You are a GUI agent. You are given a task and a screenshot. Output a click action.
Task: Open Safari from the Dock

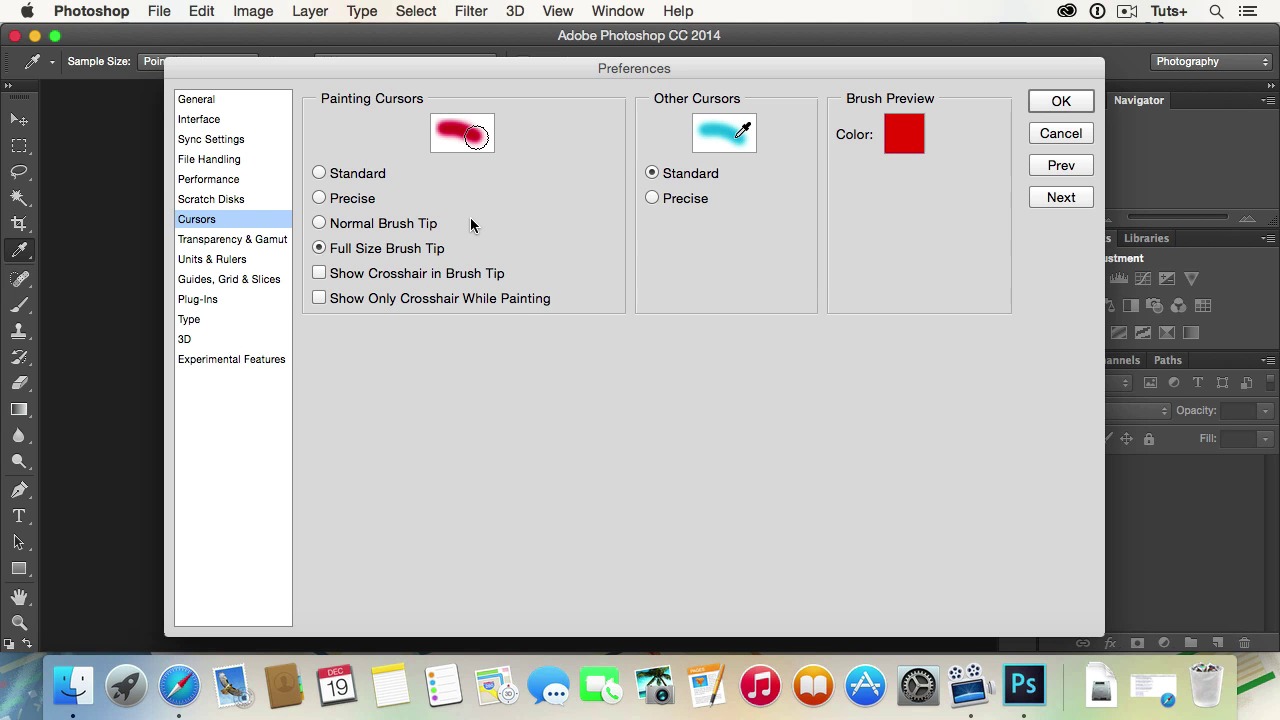[x=179, y=686]
